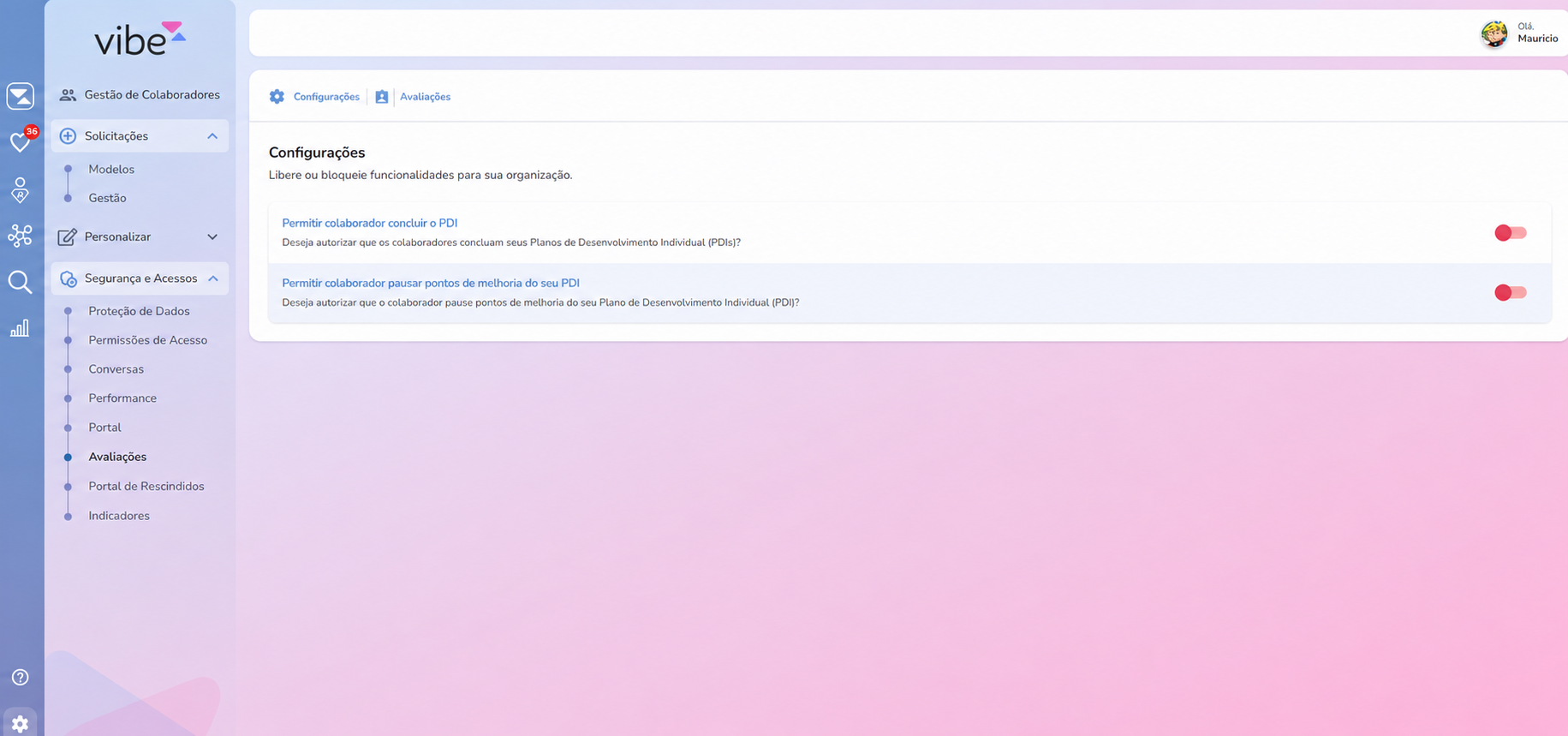1568x736 pixels.
Task: Open Mauricio's user avatar
Action: [x=1494, y=33]
